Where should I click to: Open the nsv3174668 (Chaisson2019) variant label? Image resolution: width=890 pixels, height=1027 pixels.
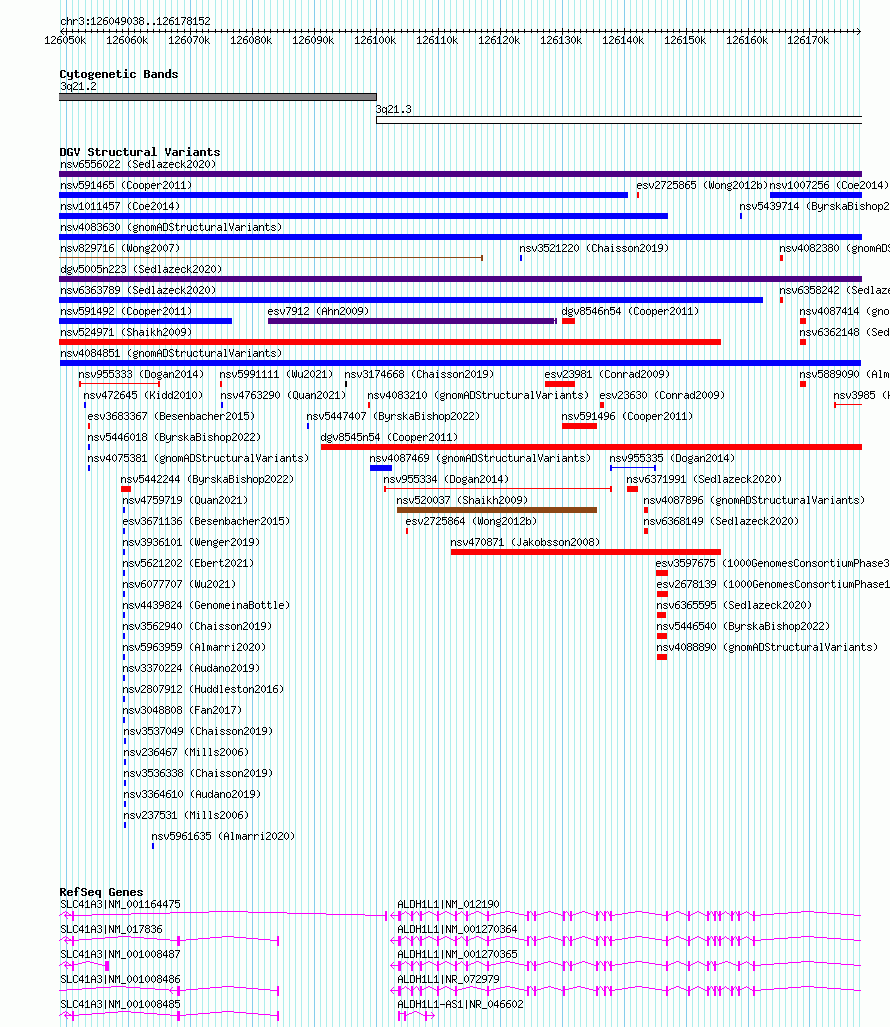[419, 374]
